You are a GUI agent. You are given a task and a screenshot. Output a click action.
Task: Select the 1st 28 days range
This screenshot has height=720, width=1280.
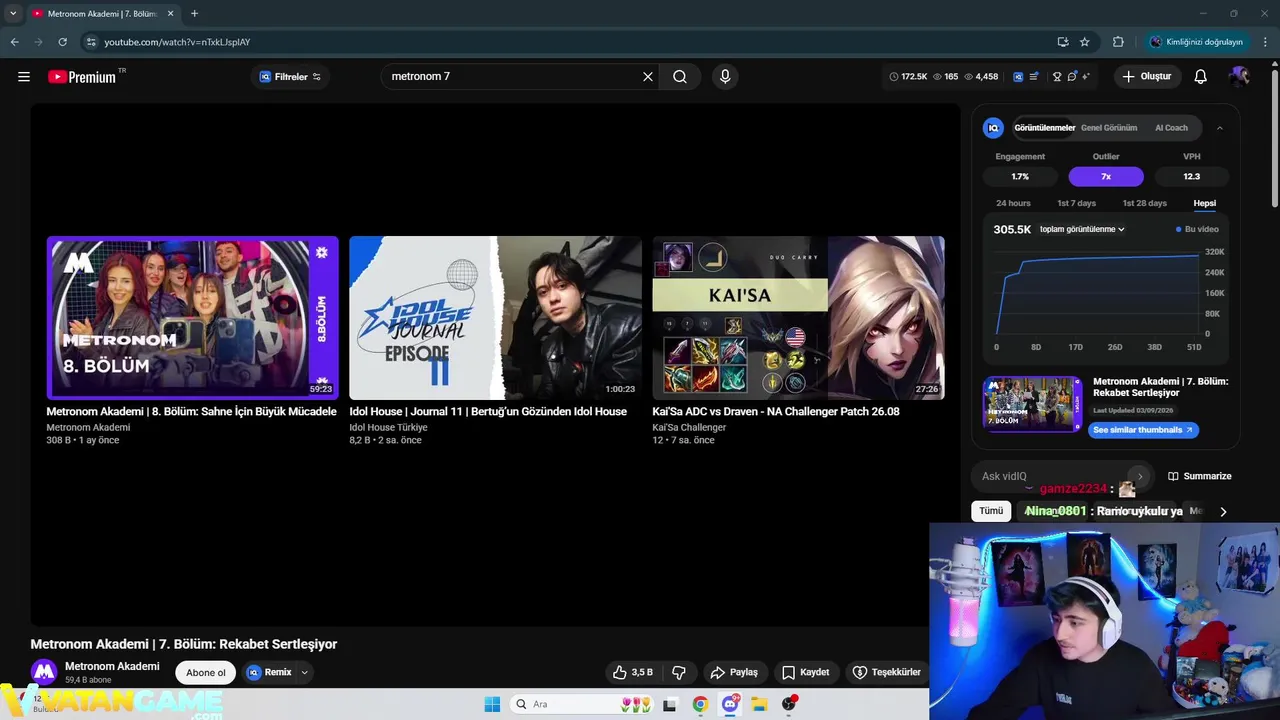[1145, 203]
